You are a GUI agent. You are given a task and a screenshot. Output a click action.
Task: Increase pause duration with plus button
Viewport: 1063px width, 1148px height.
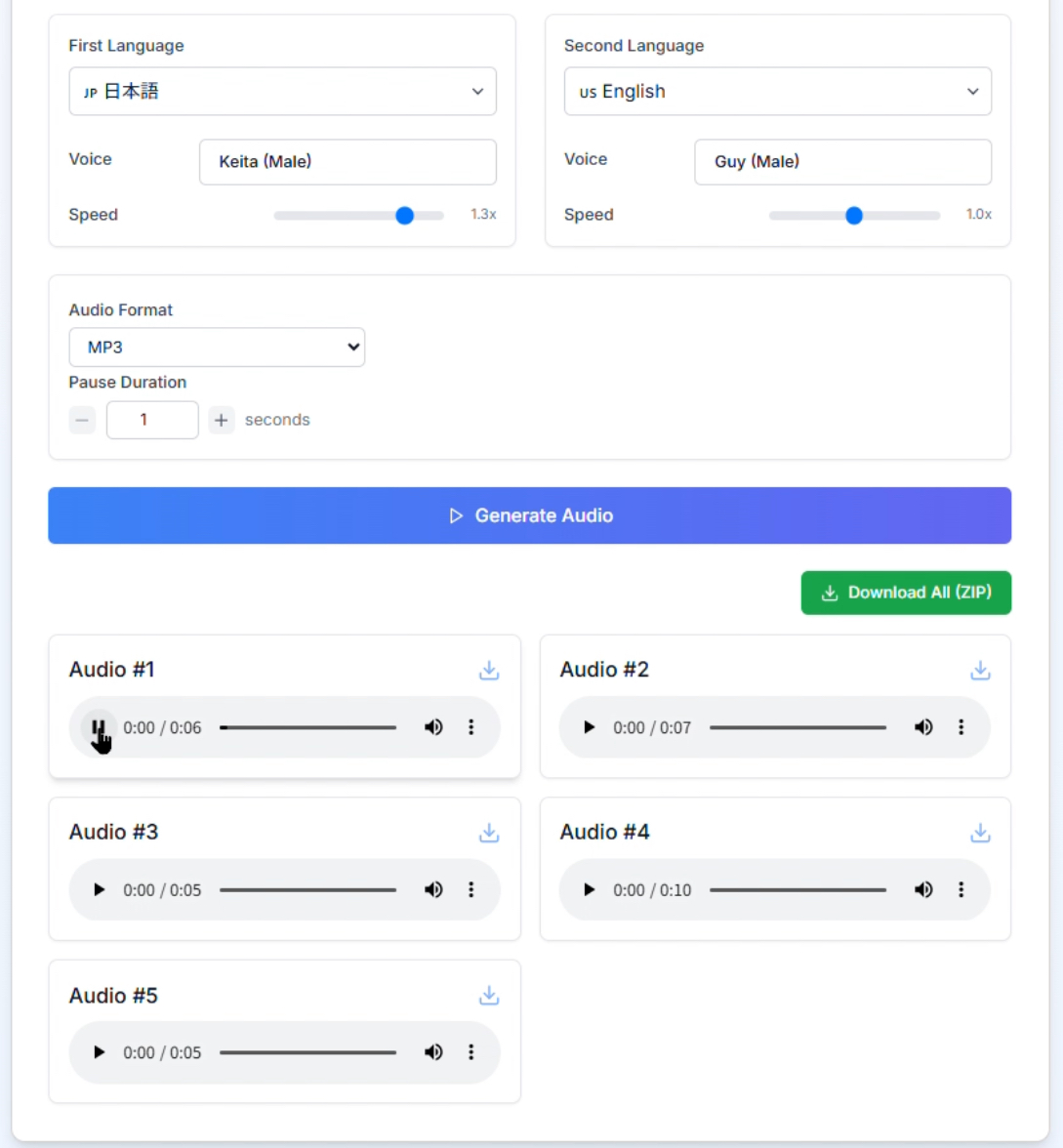(x=222, y=420)
